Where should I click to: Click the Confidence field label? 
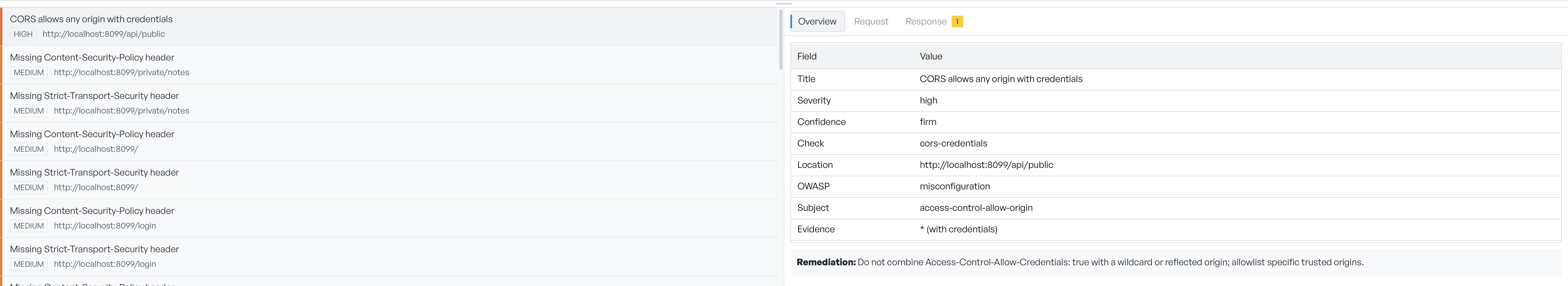pos(821,122)
